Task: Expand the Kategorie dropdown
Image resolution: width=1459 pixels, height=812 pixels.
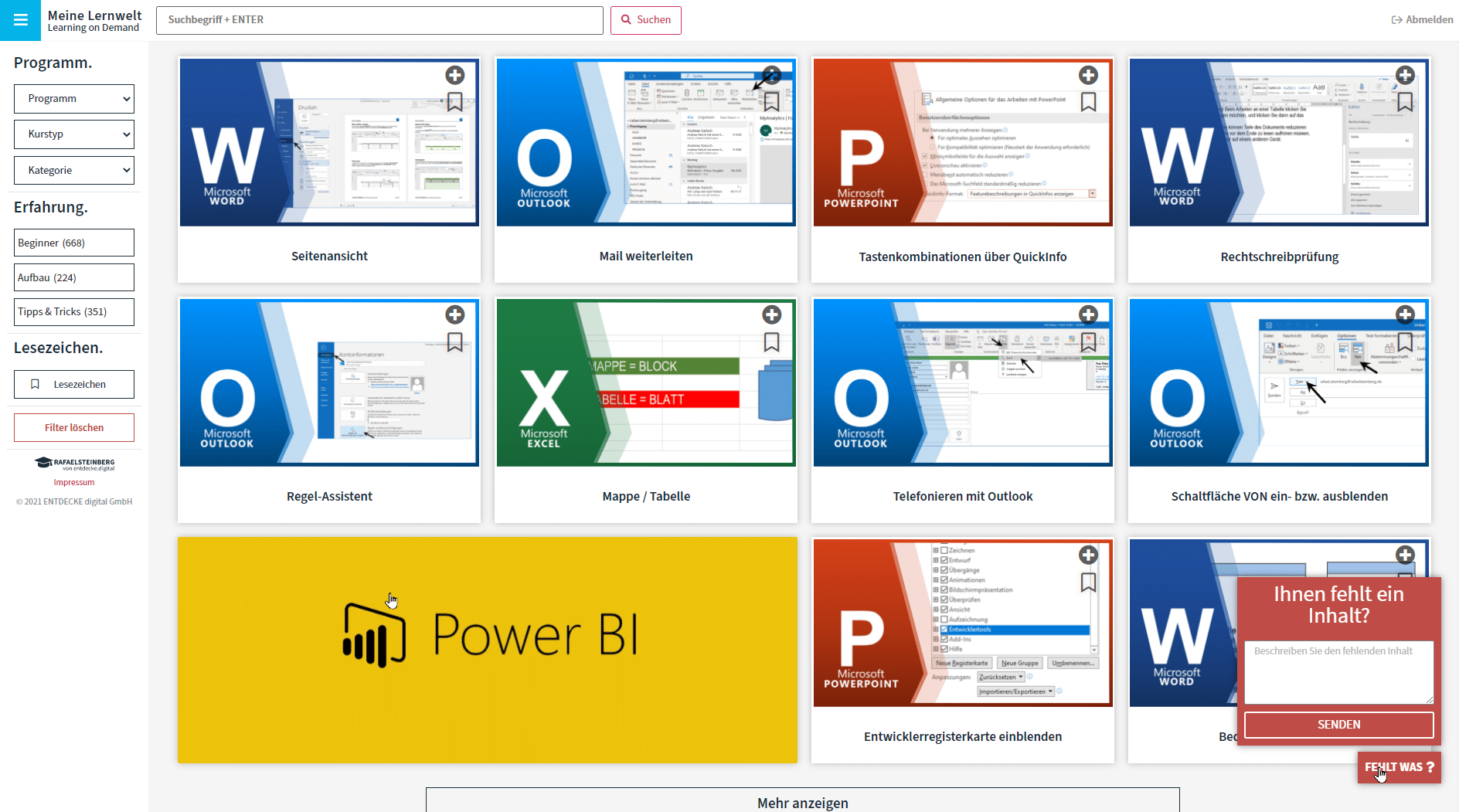Action: 74,171
